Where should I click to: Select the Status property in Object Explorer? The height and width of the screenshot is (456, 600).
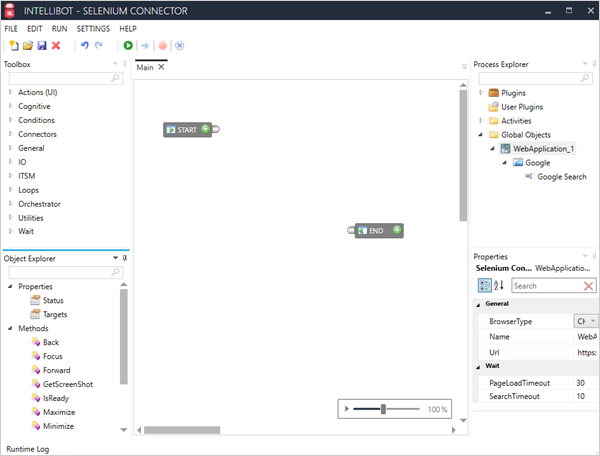click(53, 300)
